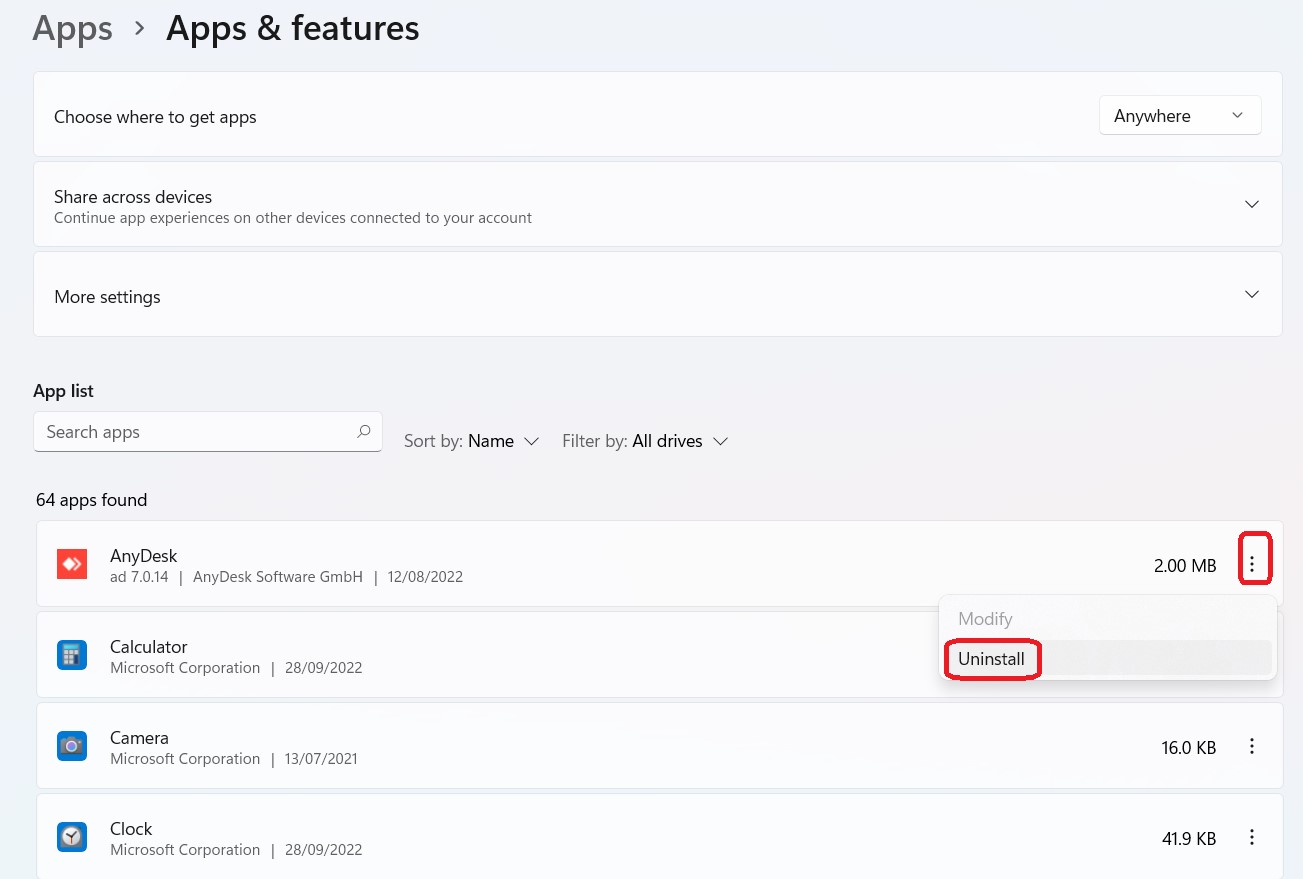1303x879 pixels.
Task: Open the Sort by Name dropdown
Action: (x=472, y=441)
